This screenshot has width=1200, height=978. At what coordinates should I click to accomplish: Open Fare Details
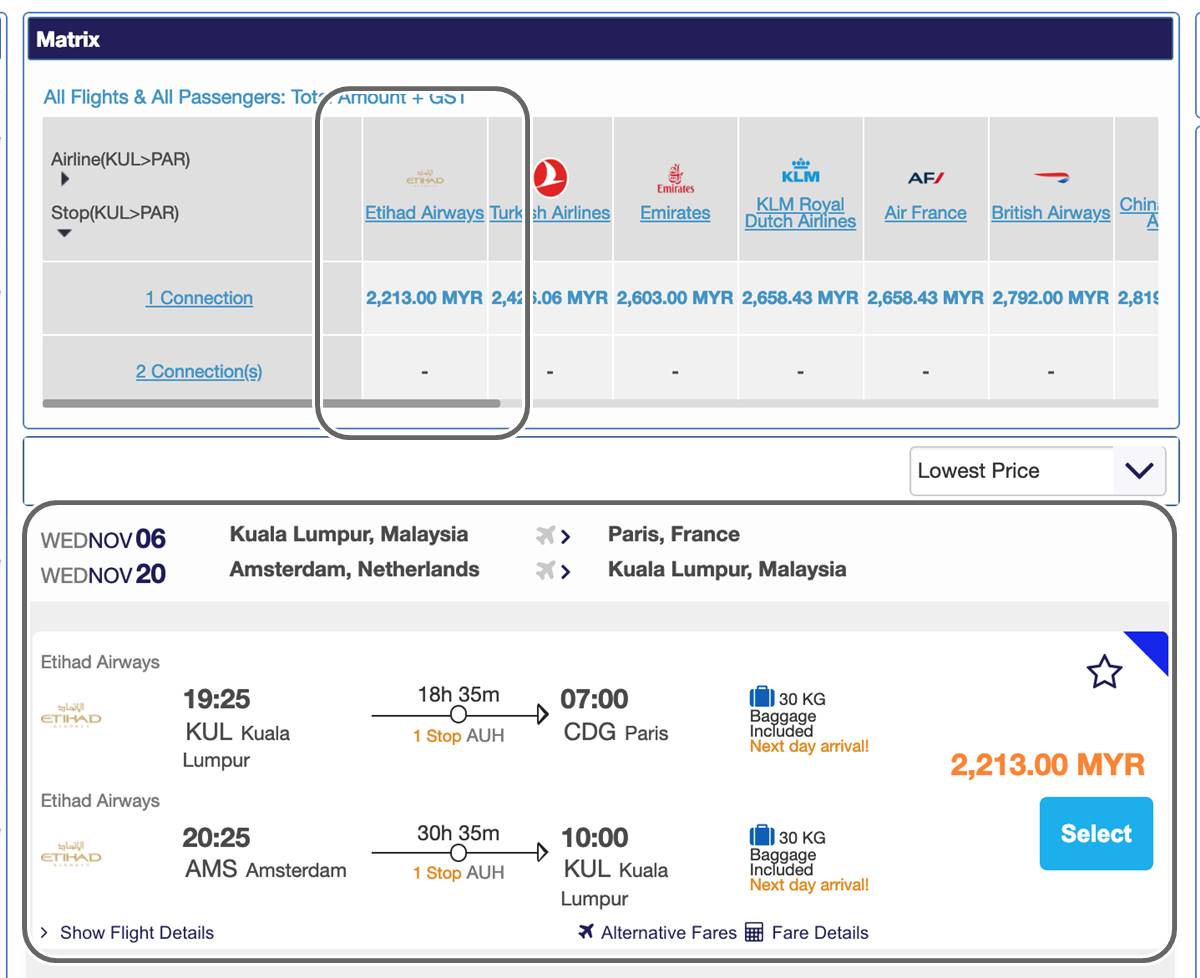820,933
